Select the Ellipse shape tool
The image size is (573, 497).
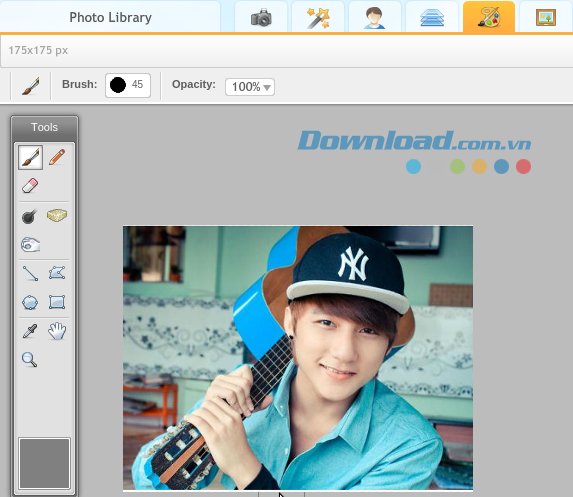point(30,303)
